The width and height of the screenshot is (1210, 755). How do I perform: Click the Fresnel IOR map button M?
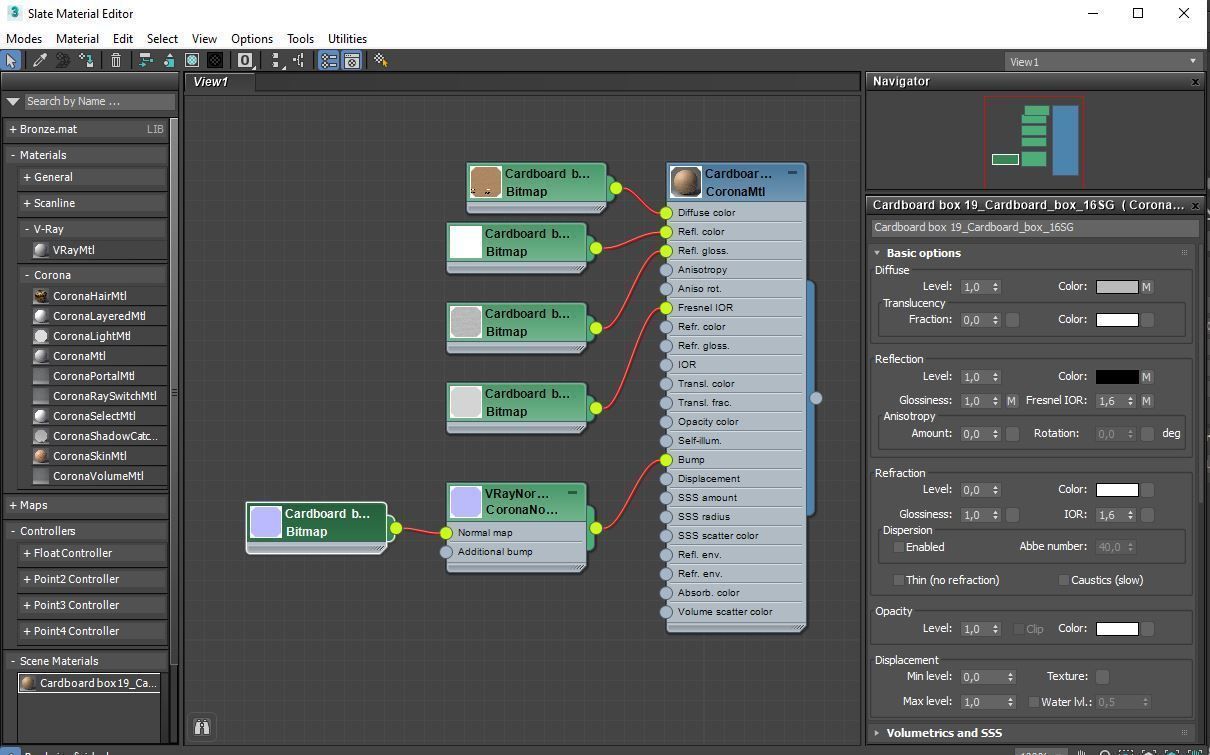[x=1147, y=401]
